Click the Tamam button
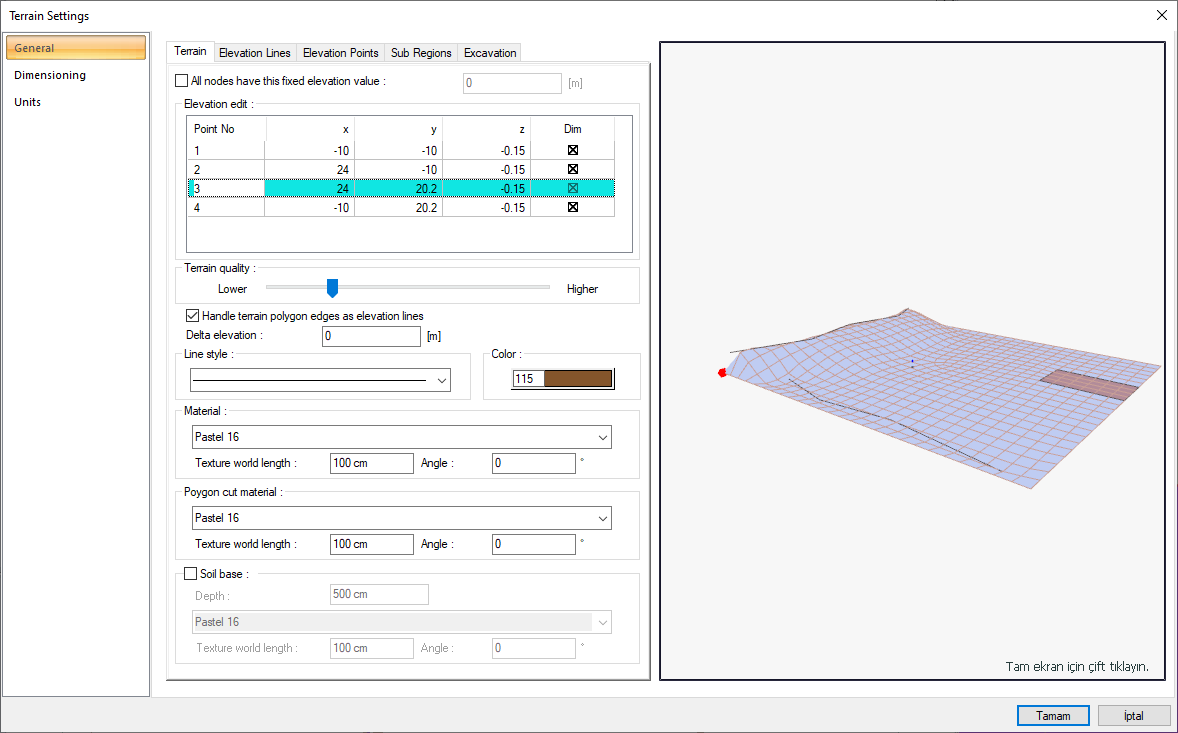Viewport: 1178px width, 733px height. (x=1052, y=716)
